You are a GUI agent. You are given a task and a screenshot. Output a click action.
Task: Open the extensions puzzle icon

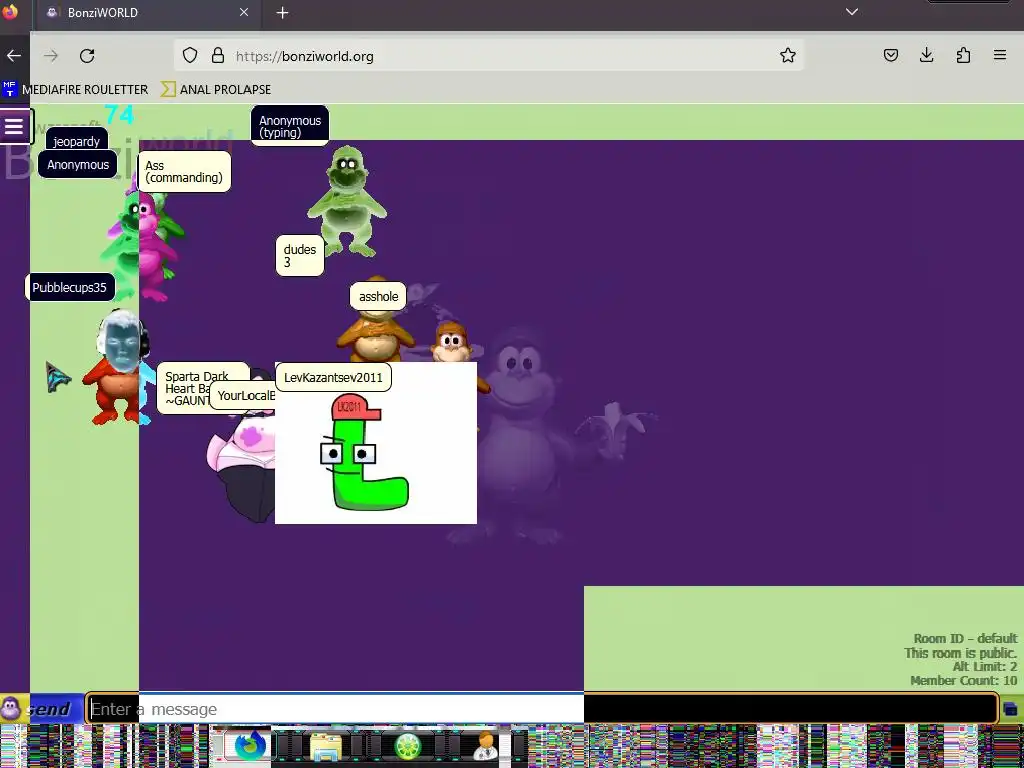pos(963,56)
